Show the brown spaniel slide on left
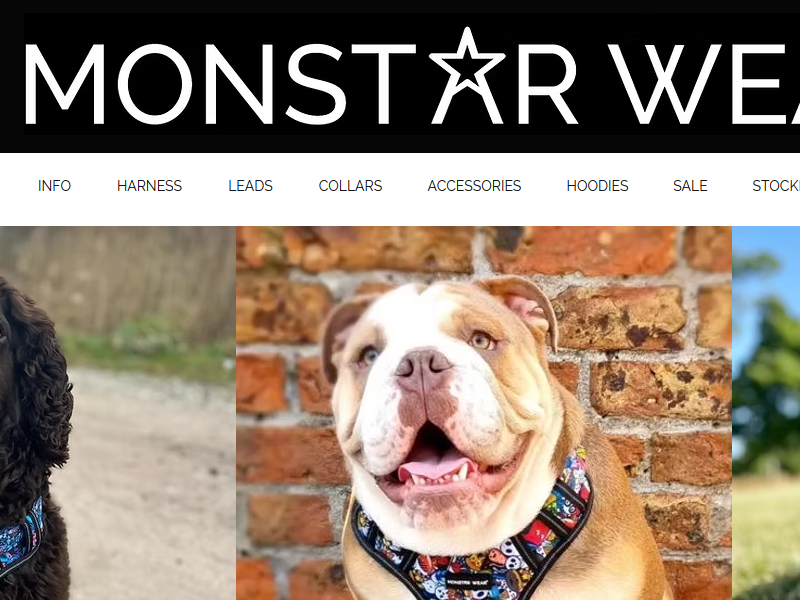The height and width of the screenshot is (600, 800). click(x=118, y=413)
